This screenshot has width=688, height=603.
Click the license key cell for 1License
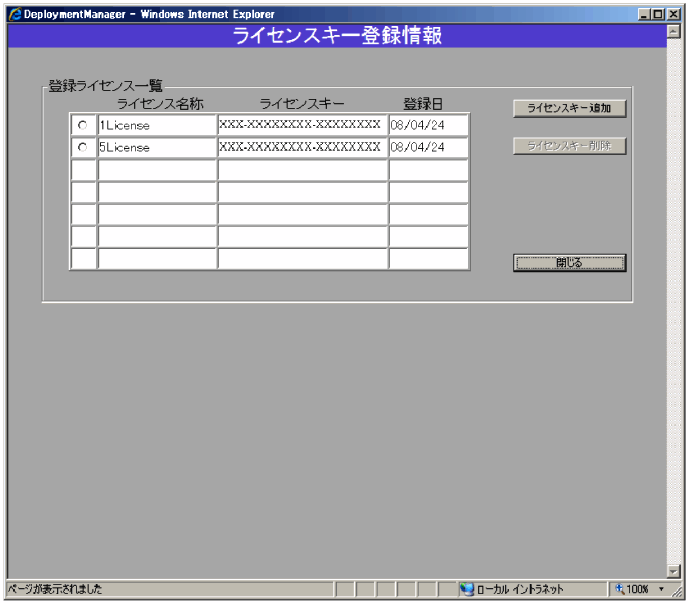click(x=302, y=125)
